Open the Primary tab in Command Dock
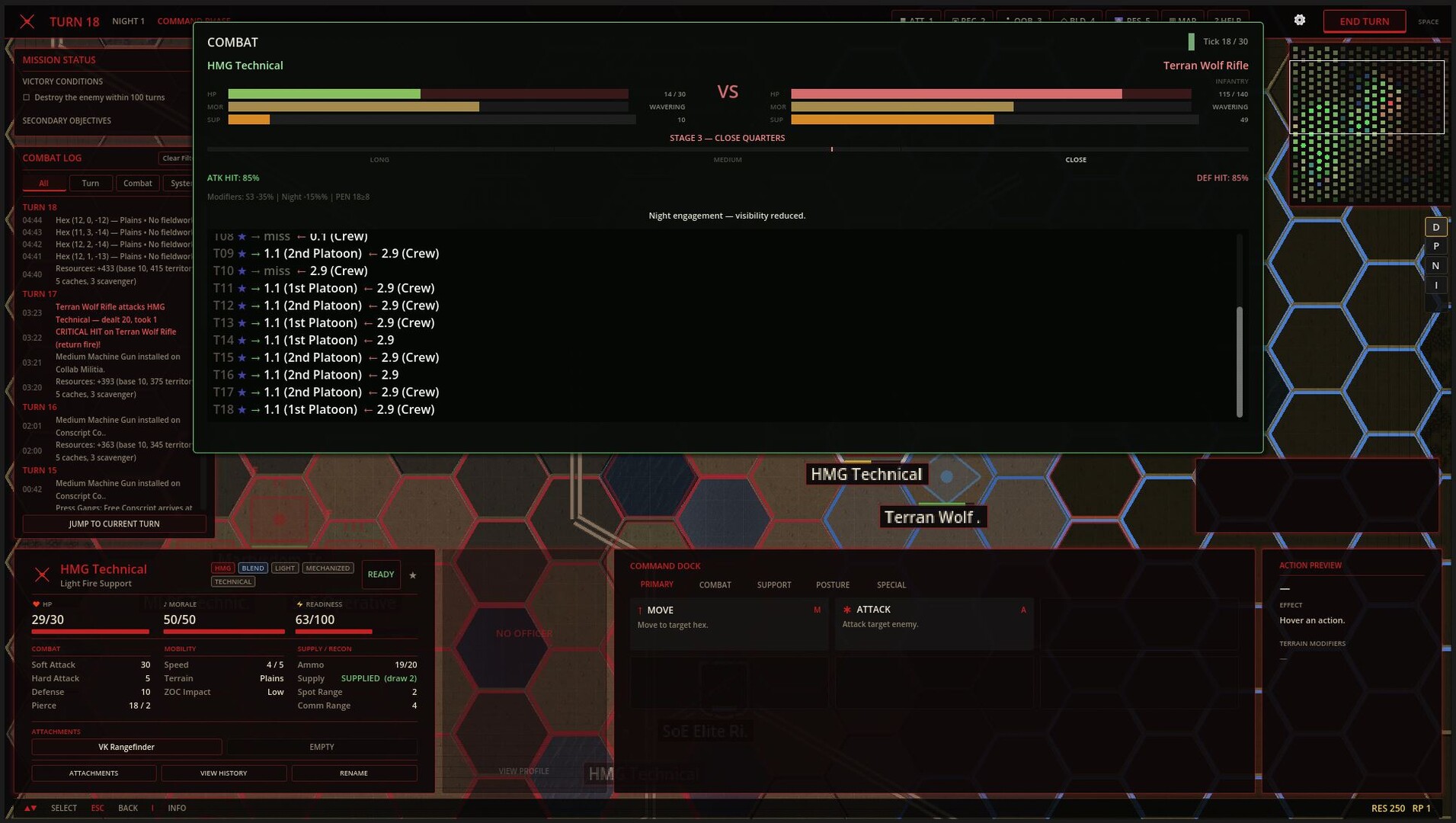 coord(657,584)
